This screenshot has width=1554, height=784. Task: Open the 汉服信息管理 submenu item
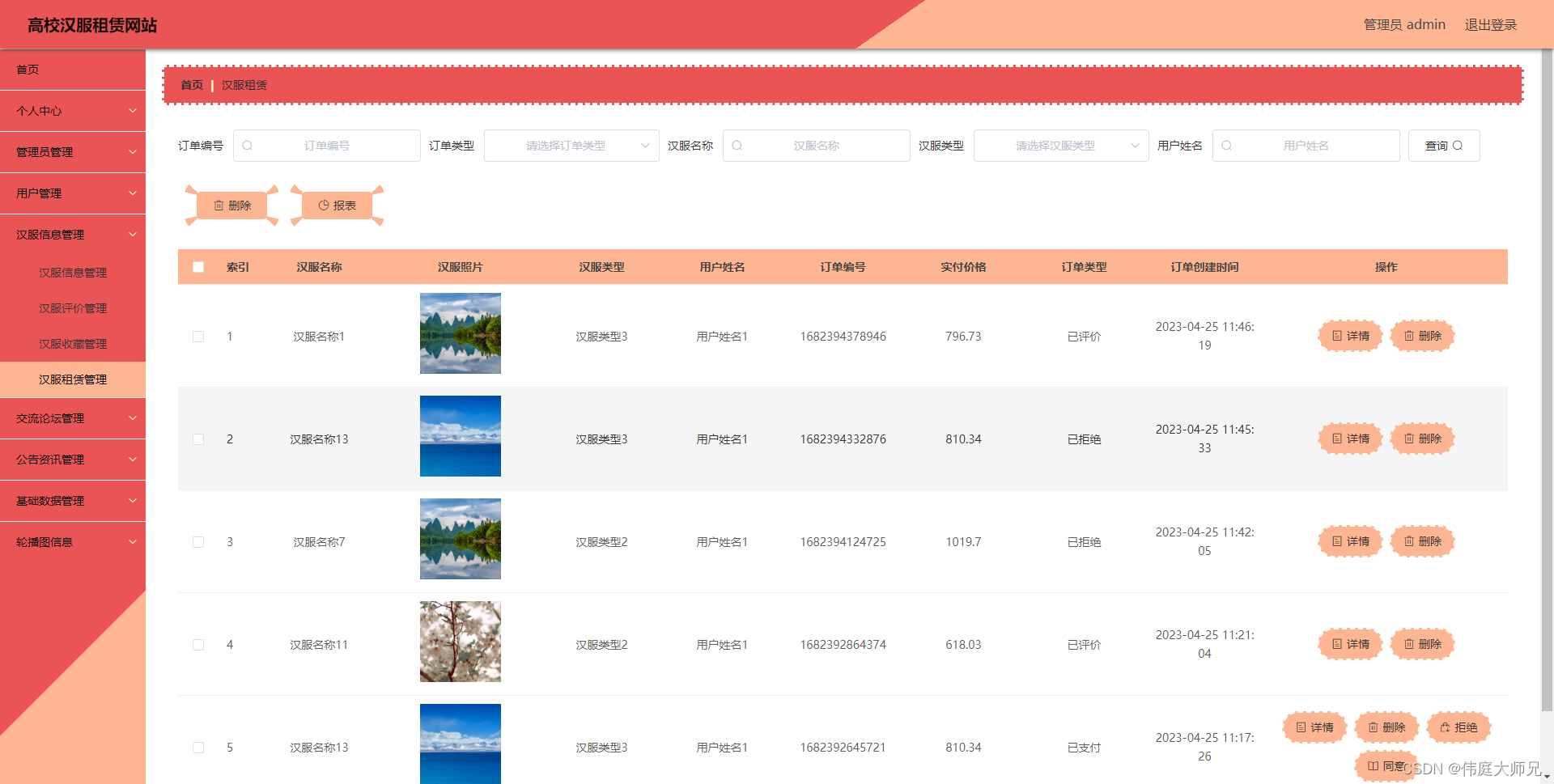coord(73,273)
